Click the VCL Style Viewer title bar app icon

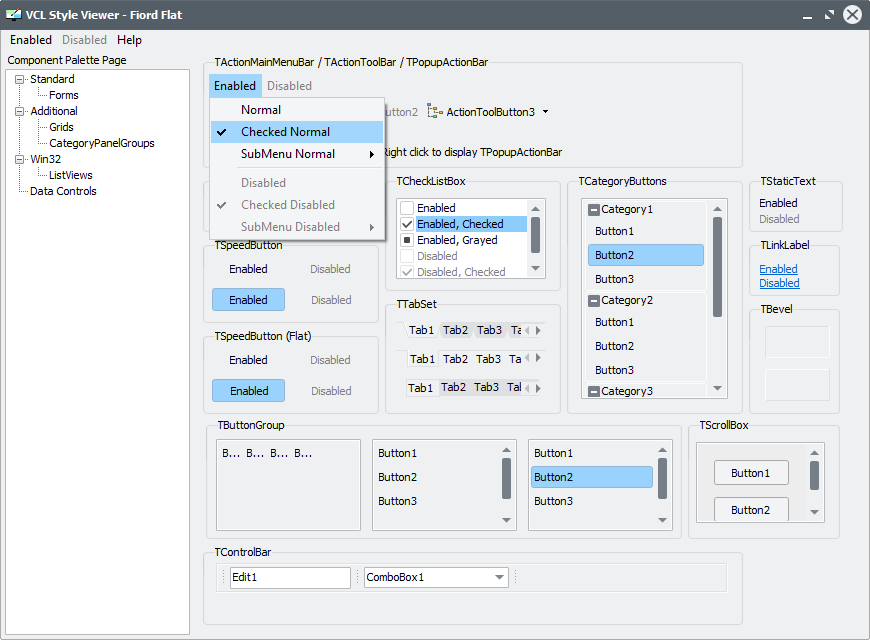point(13,15)
